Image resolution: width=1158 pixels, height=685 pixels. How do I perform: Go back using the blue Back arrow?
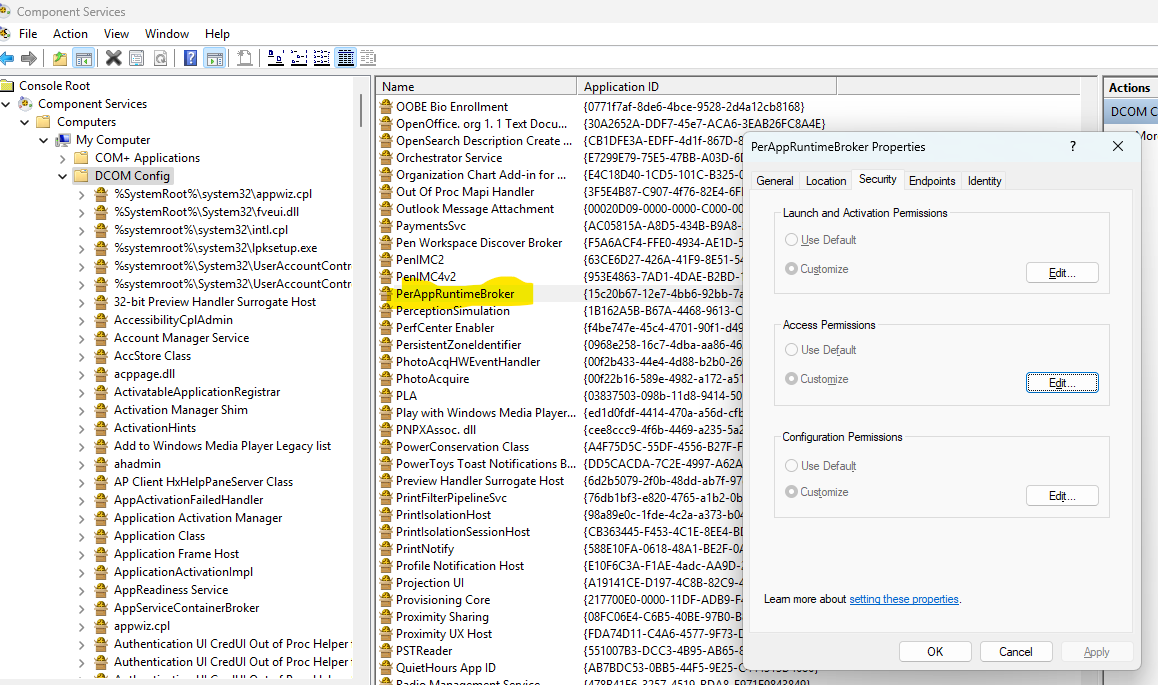7,58
